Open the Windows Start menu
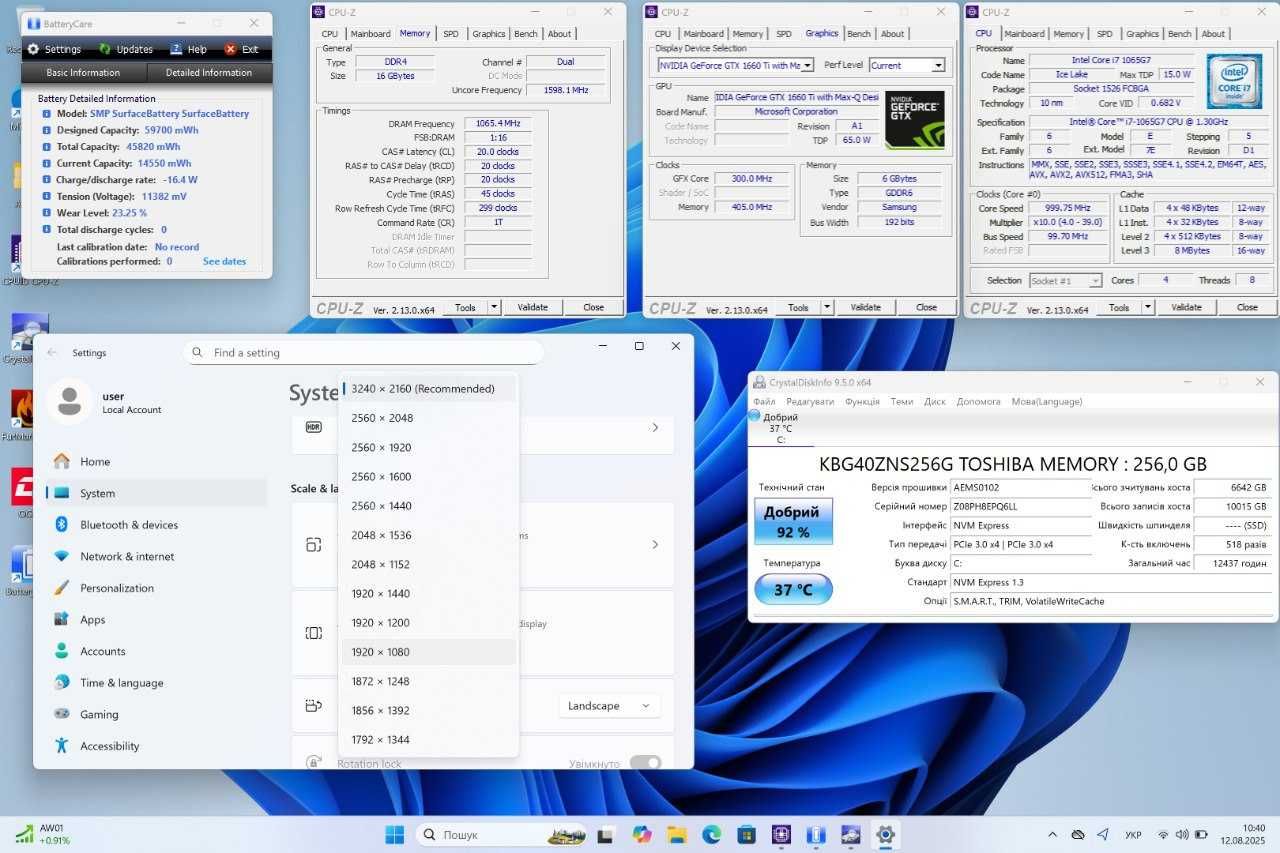Screen dimensions: 1280x853 pos(396,834)
